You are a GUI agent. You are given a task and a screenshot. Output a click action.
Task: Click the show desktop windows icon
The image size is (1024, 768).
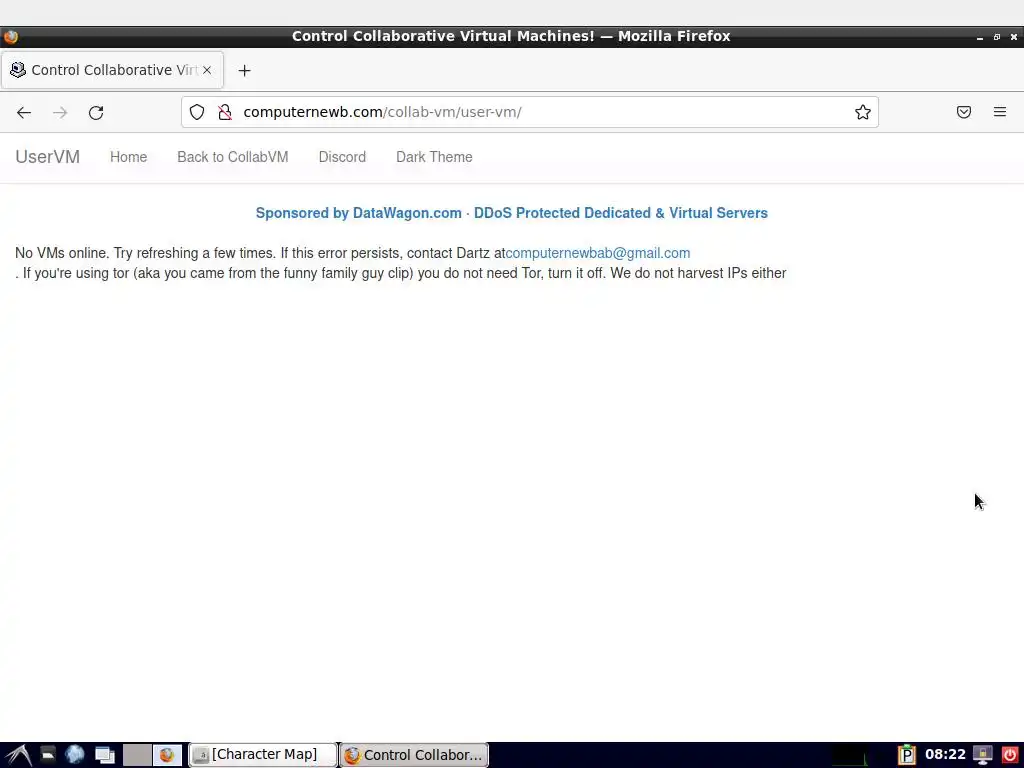(104, 755)
